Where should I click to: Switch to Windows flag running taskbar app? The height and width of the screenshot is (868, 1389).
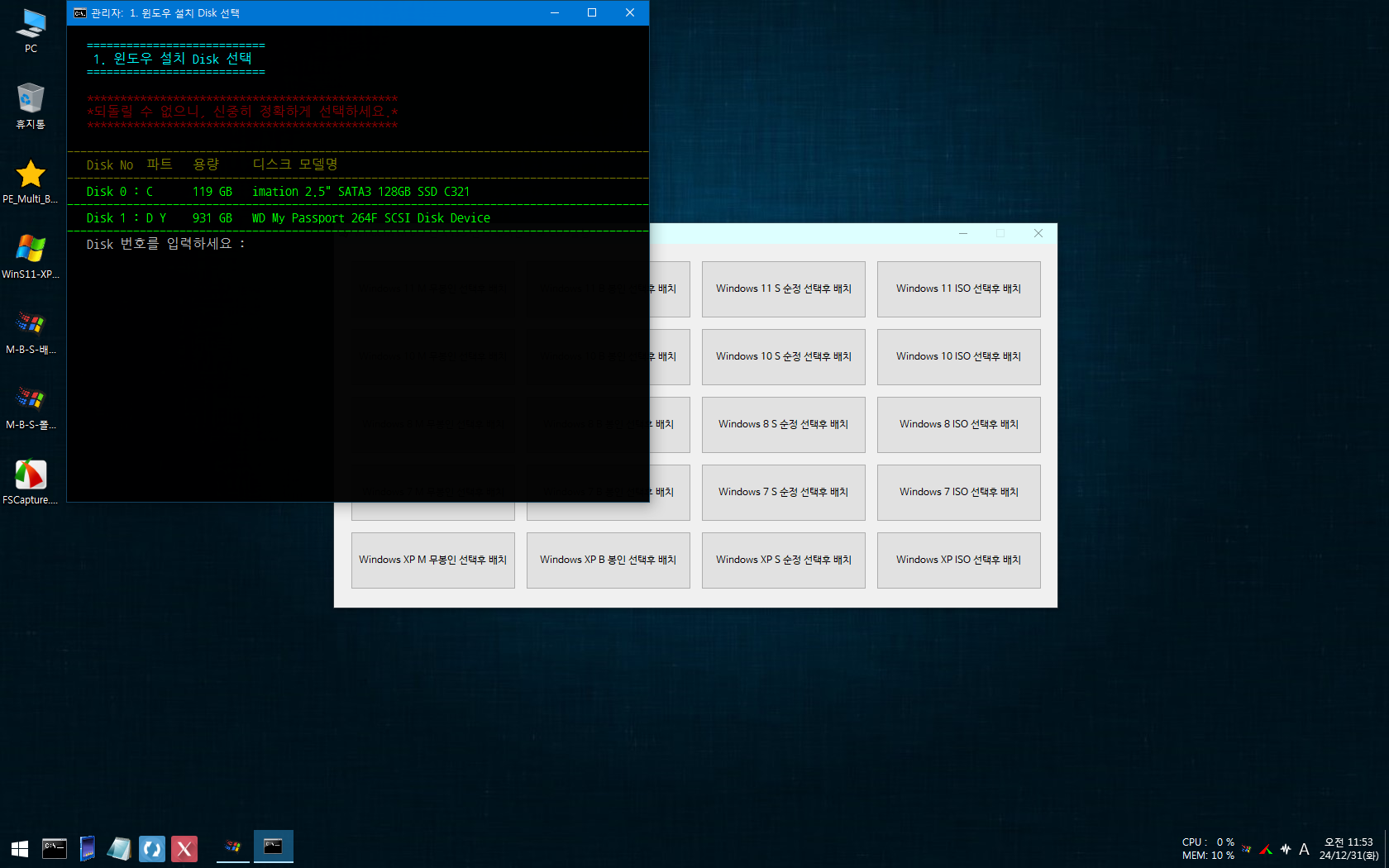233,847
